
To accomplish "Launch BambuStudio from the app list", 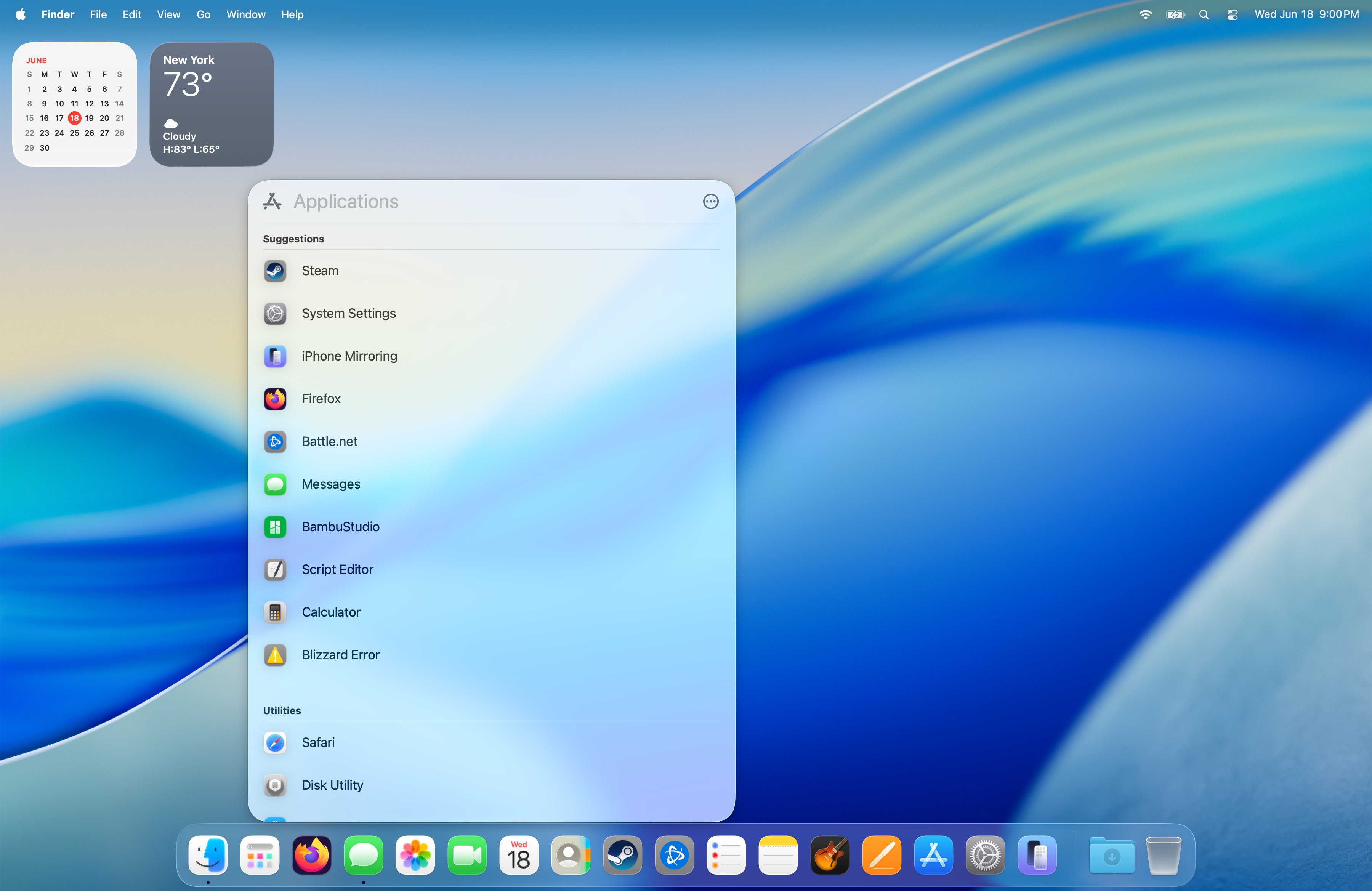I will click(x=491, y=527).
